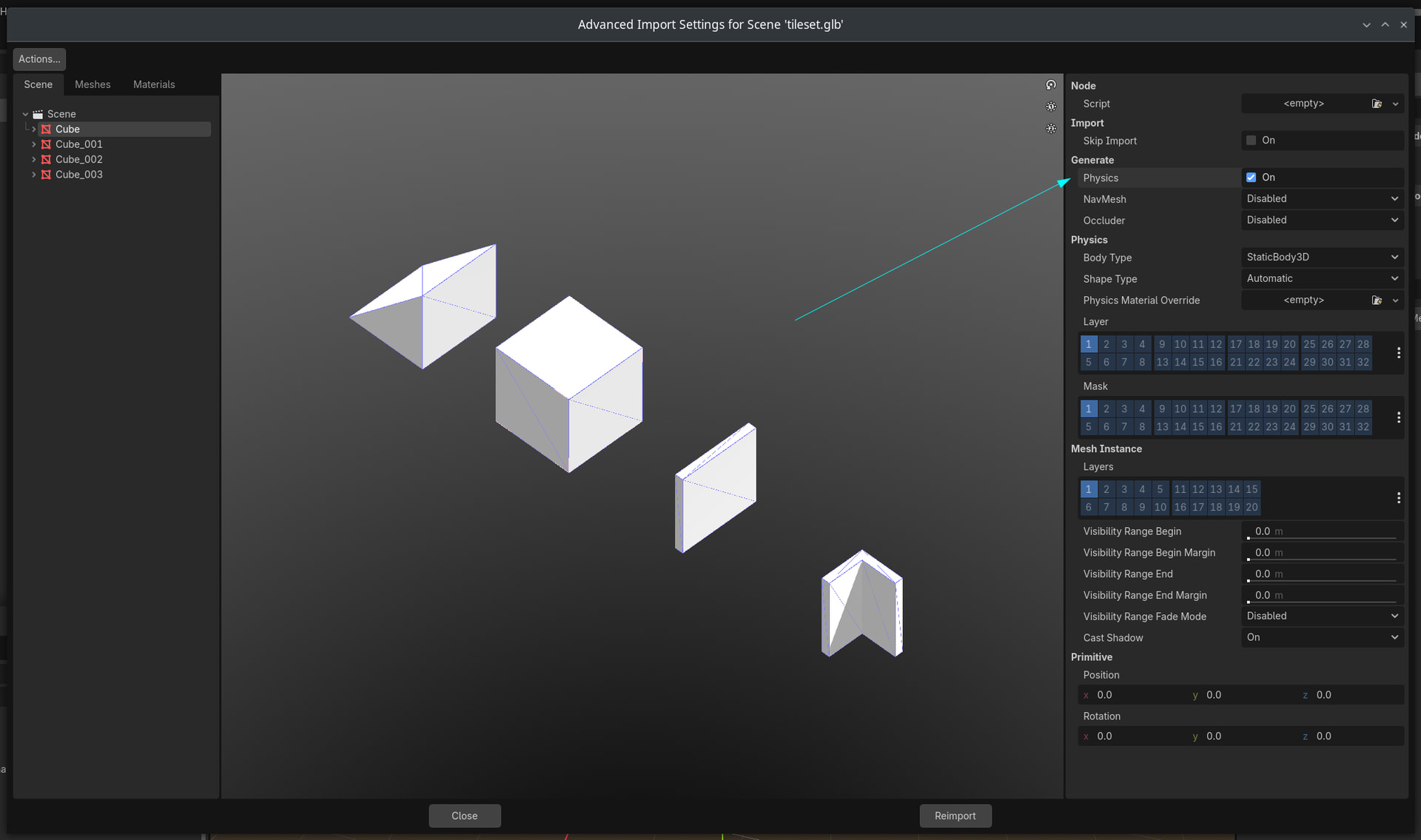Viewport: 1421px width, 840px height.
Task: Toggle the secondary light icon in the preview
Action: point(1050,129)
